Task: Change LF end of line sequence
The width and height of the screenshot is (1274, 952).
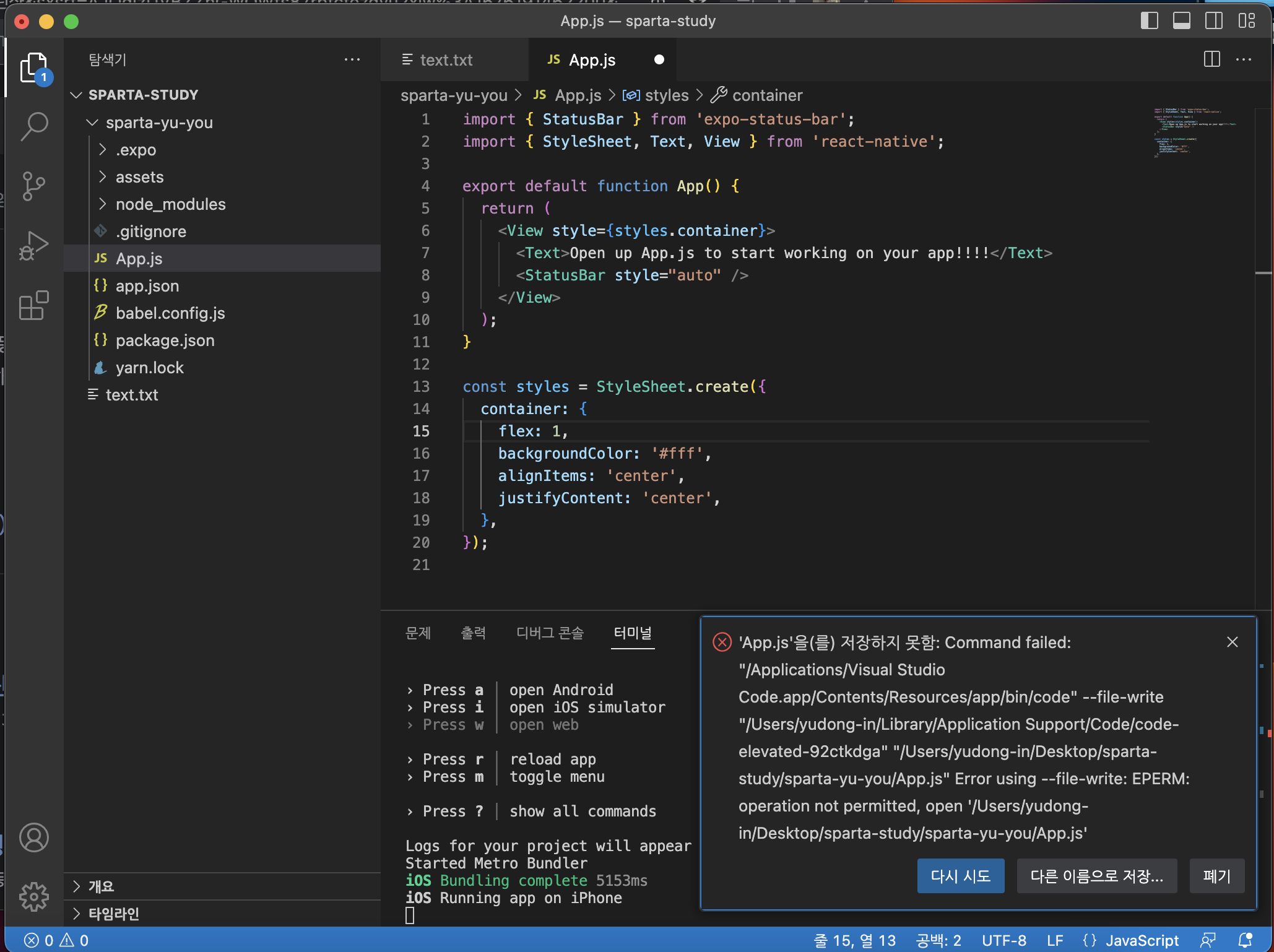Action: tap(1055, 941)
